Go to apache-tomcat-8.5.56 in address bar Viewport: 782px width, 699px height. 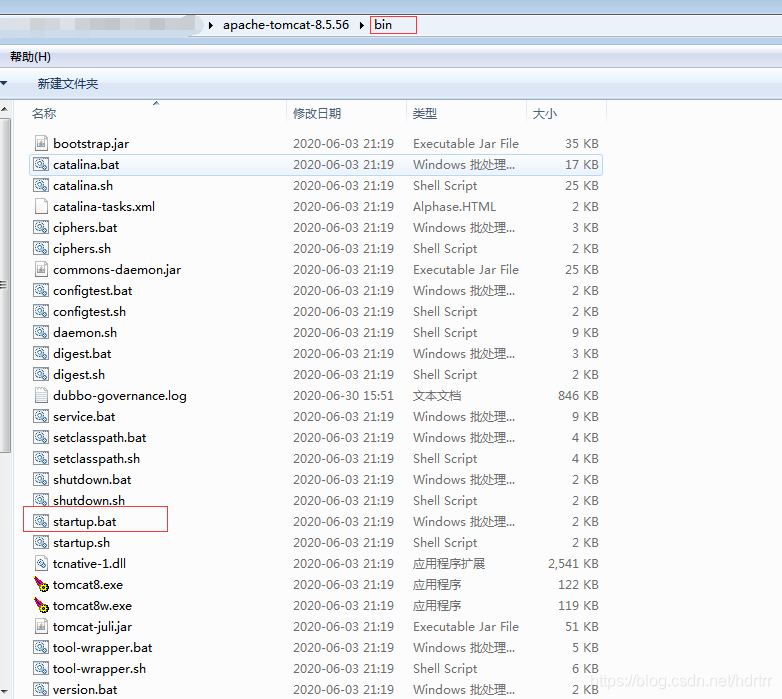[286, 25]
